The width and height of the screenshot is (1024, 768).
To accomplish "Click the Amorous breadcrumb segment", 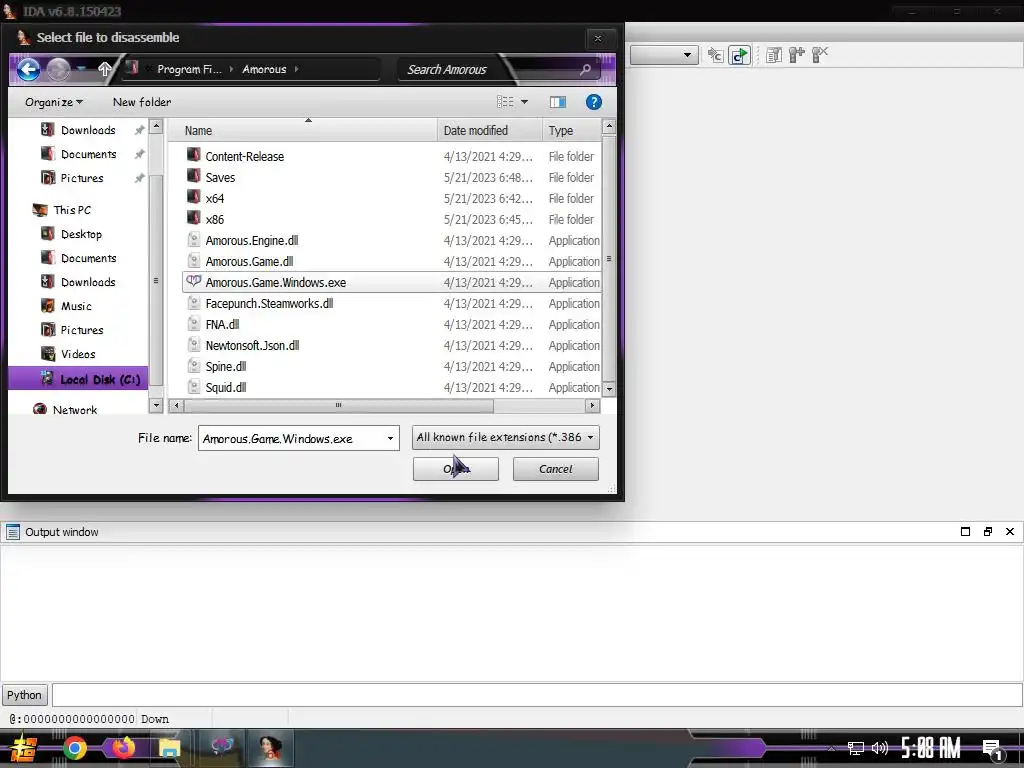I will point(264,69).
